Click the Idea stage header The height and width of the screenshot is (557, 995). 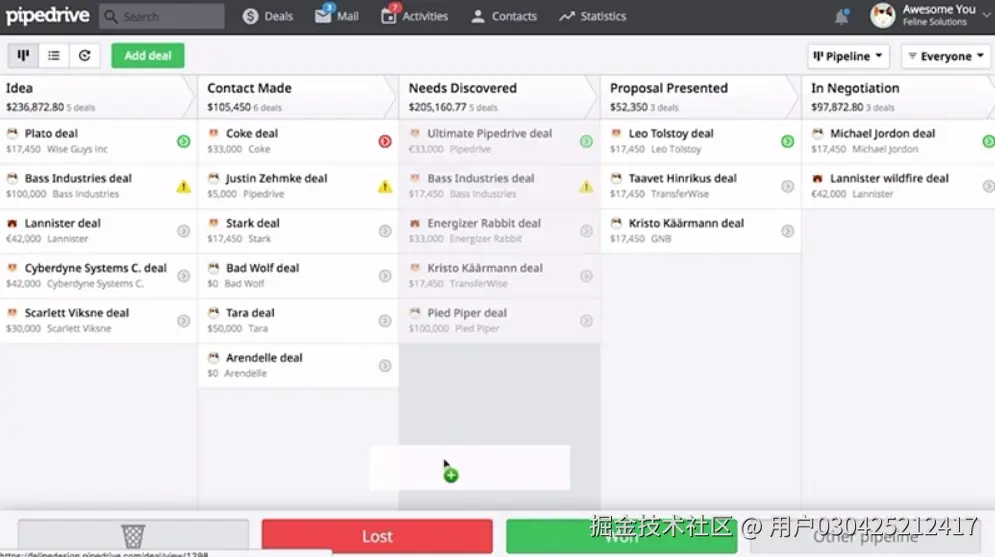pos(96,97)
